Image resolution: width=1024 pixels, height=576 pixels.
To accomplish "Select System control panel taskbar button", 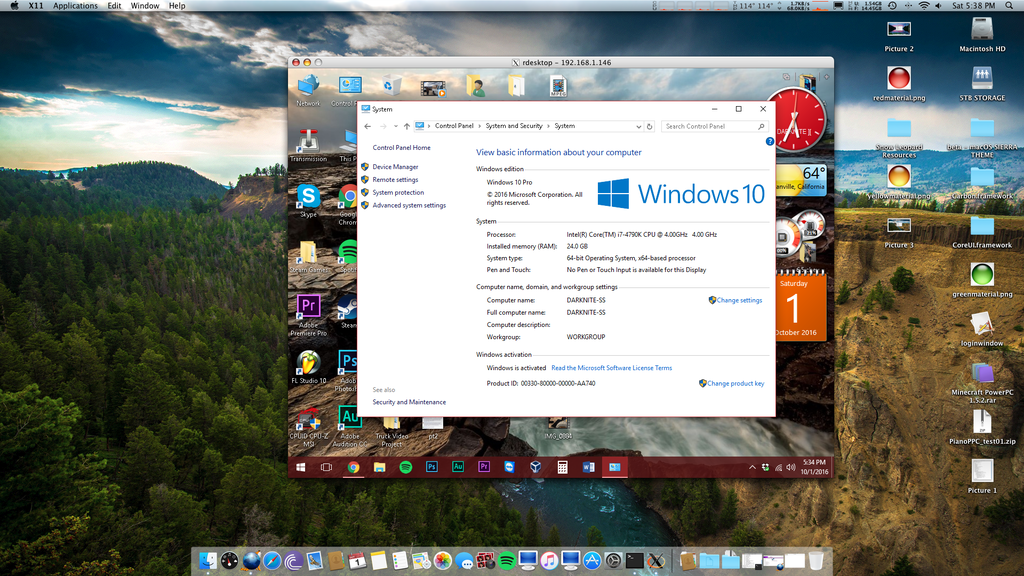I will pos(615,467).
